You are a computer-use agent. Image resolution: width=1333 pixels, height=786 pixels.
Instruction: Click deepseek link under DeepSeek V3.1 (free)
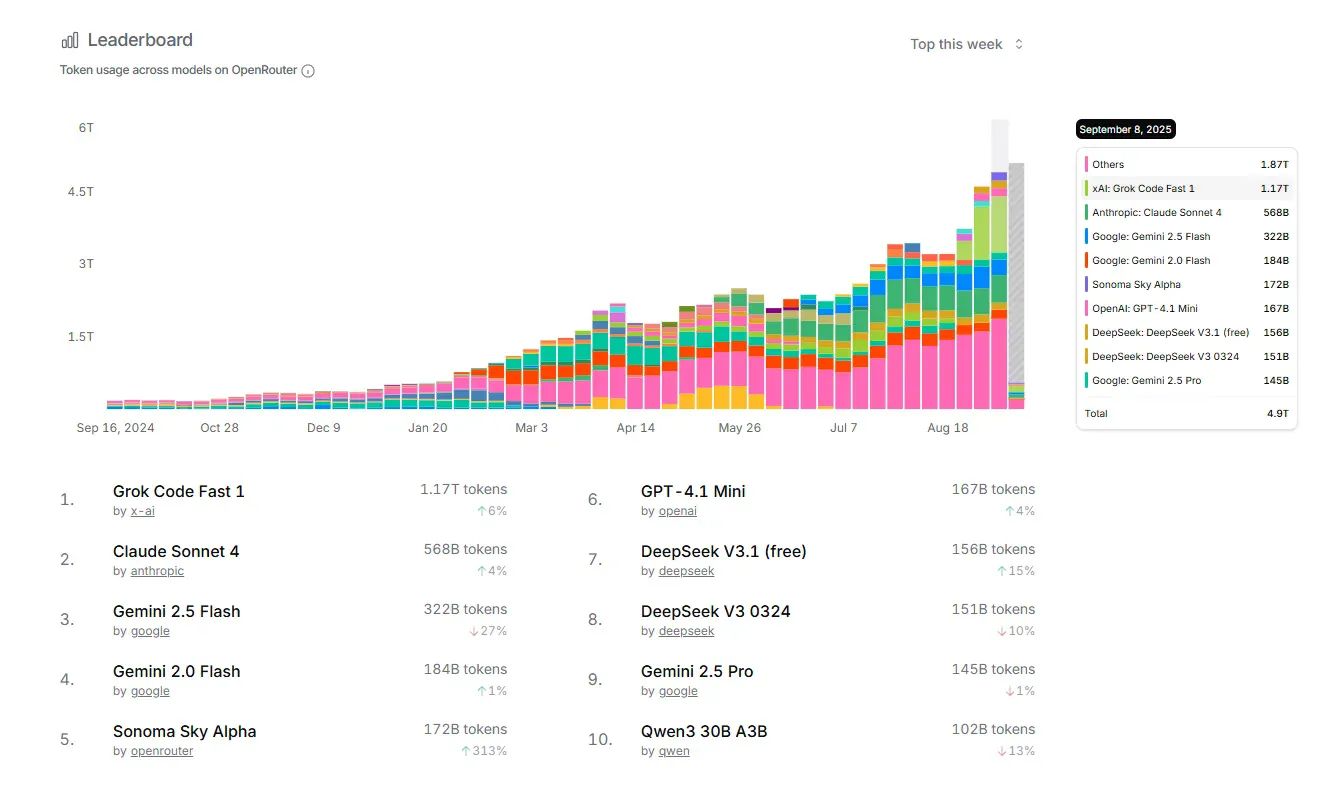click(687, 571)
